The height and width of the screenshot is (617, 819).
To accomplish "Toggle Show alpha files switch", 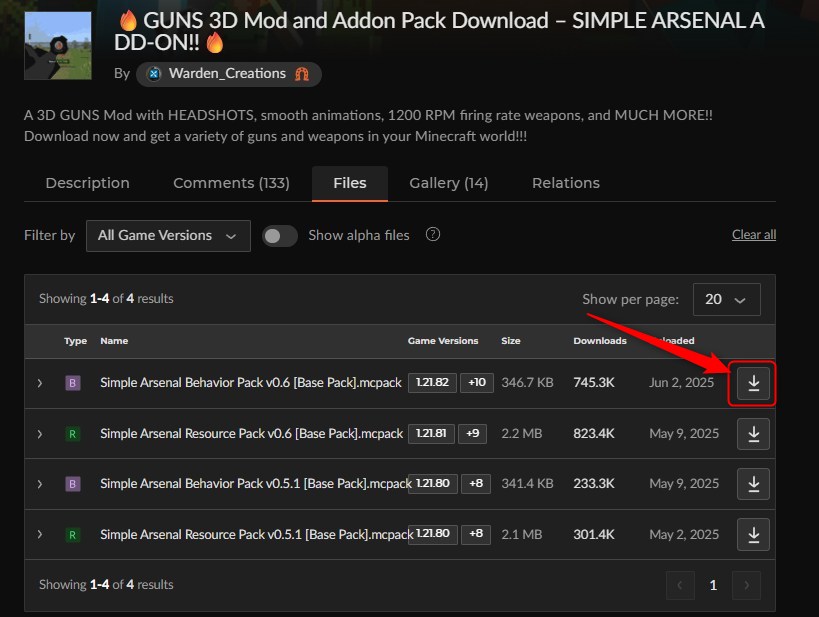I will coord(279,236).
